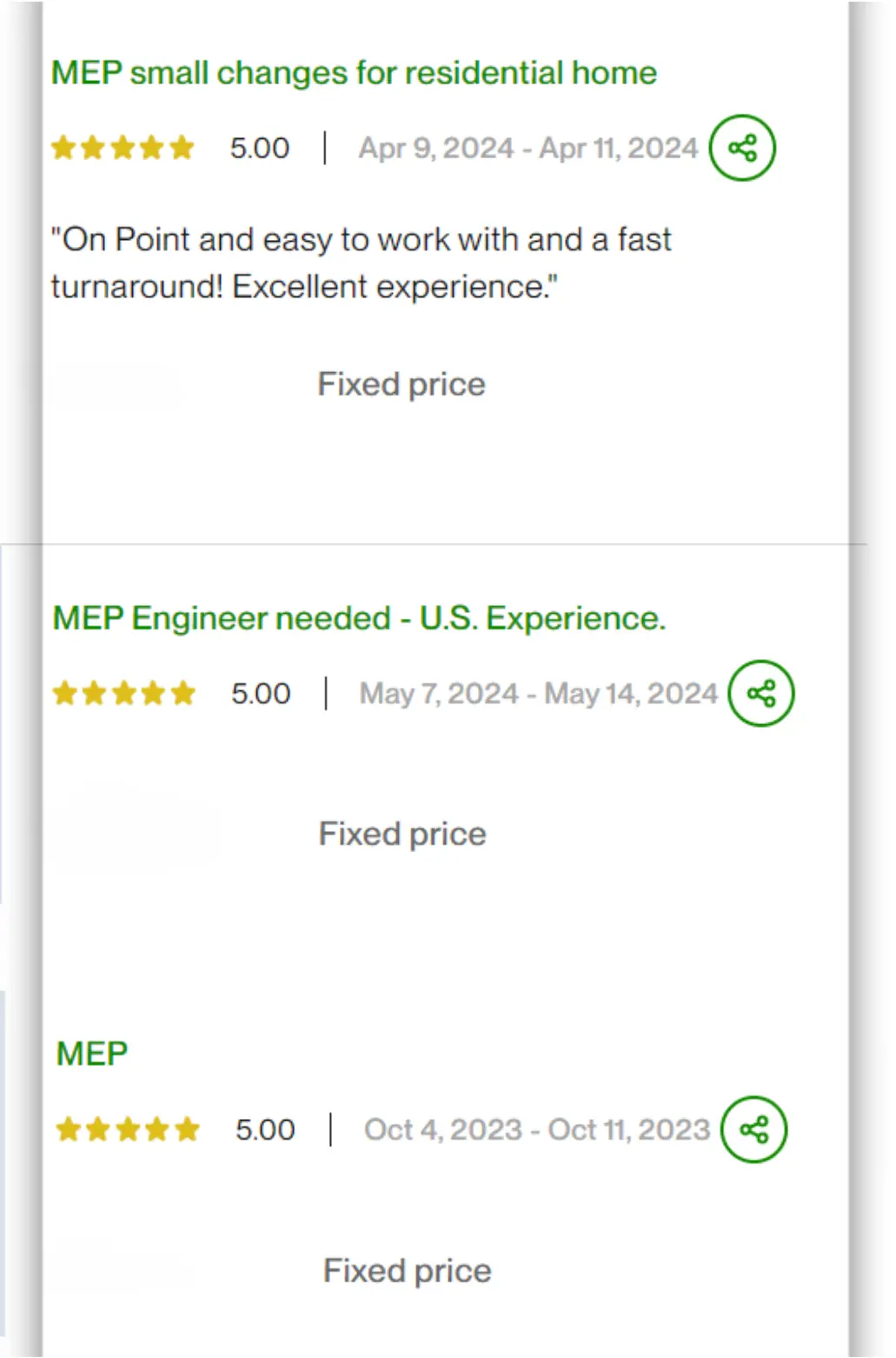This screenshot has height=1358, width=896.
Task: Open the job titled 'MEP'
Action: point(92,1054)
